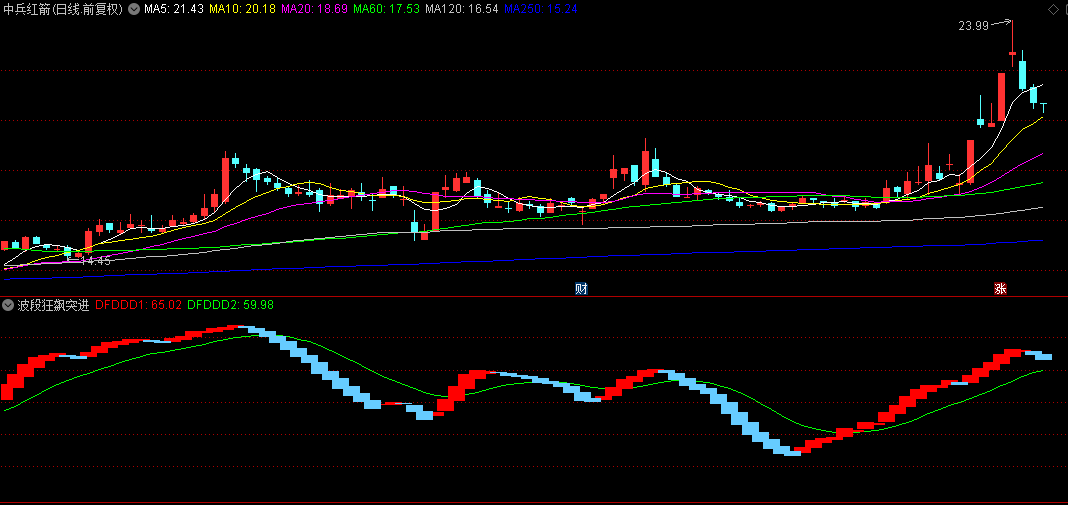Select the MA250: 15.24 label

point(541,9)
